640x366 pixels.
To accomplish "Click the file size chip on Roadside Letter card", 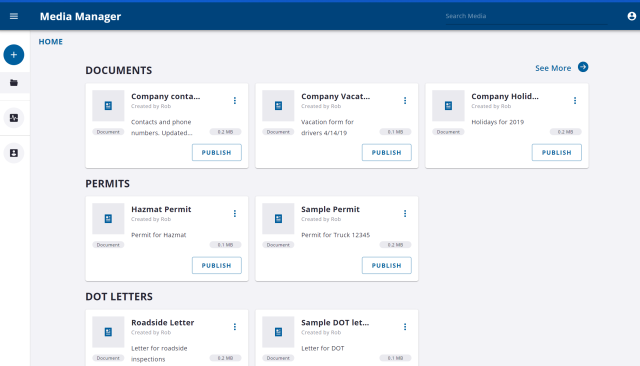I will (225, 358).
